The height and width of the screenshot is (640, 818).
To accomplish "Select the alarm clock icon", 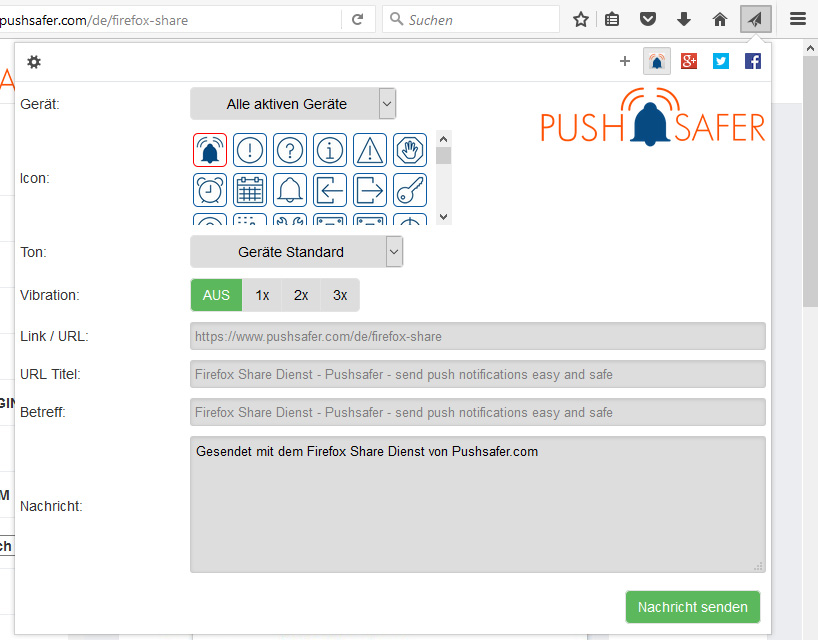I will [x=210, y=190].
